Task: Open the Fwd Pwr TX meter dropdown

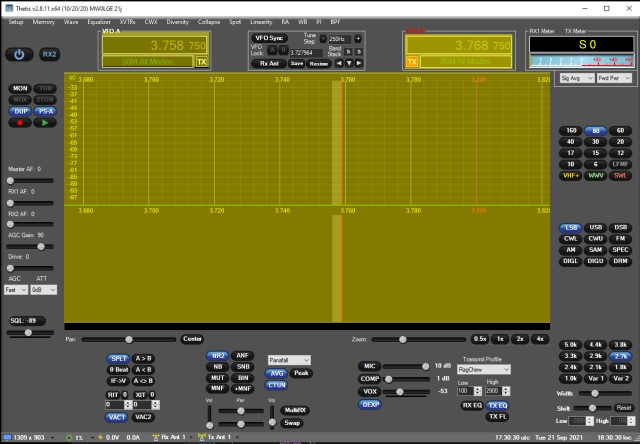Action: 614,78
